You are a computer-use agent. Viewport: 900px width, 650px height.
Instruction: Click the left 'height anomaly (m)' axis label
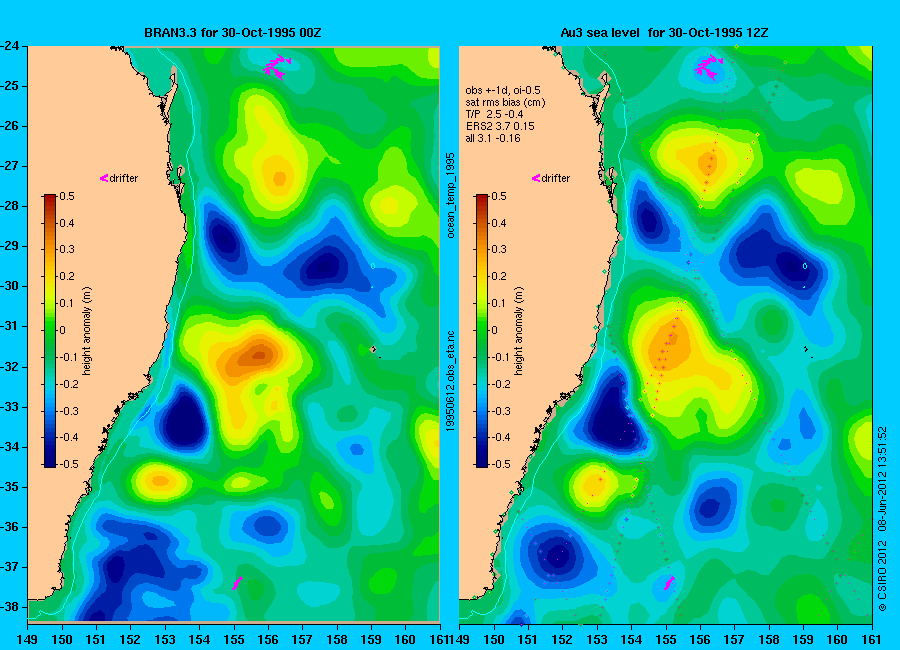point(87,331)
